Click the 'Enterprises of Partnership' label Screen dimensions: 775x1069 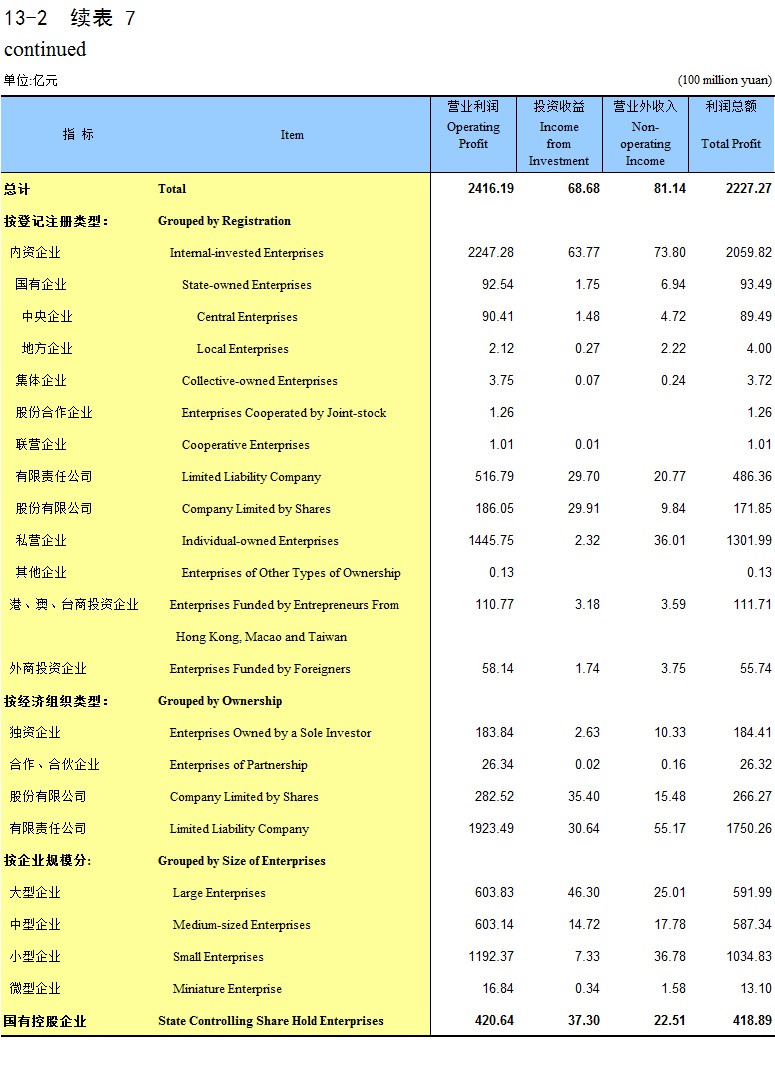[x=239, y=765]
